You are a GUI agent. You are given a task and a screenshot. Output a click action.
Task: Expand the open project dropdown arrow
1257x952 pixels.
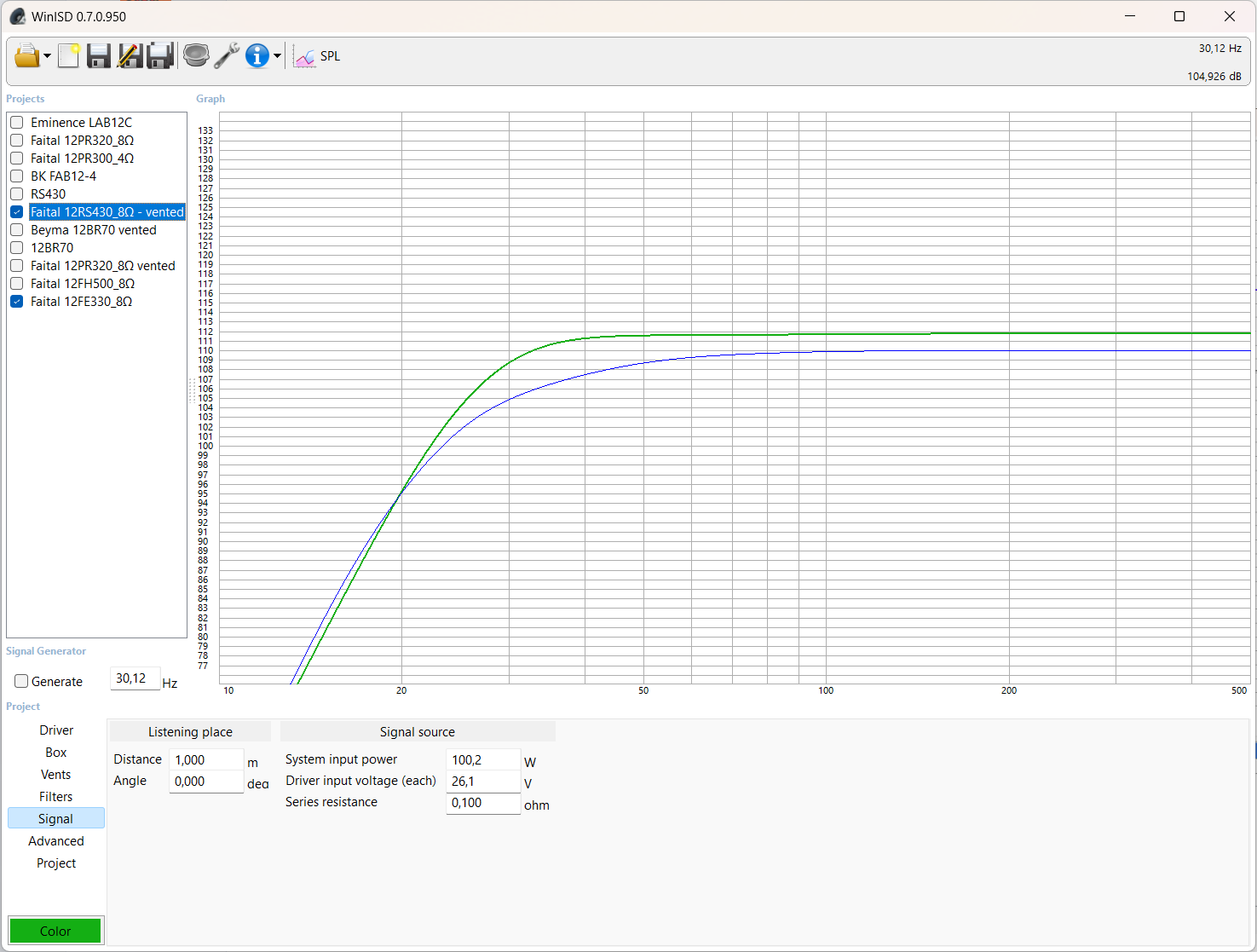coord(47,57)
